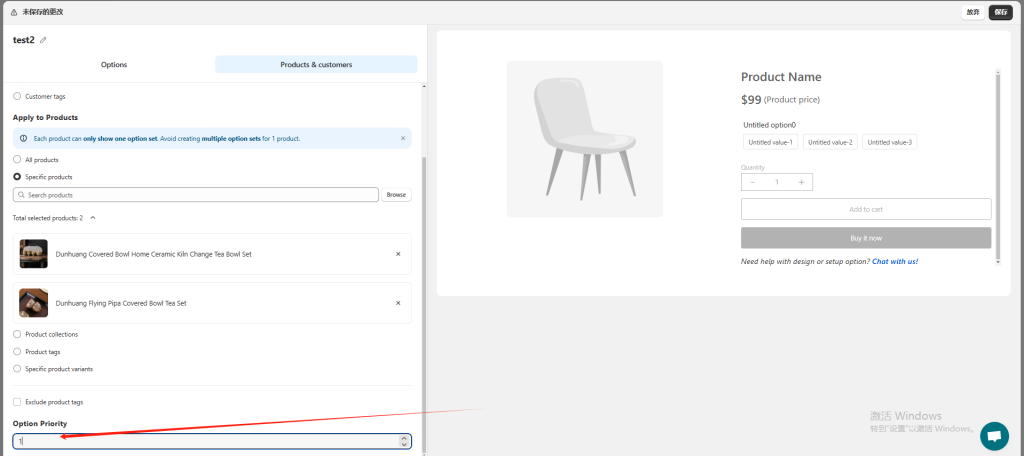Click Dunhuang Flying Pipa product thumbnail
This screenshot has width=1024, height=456.
click(x=34, y=303)
